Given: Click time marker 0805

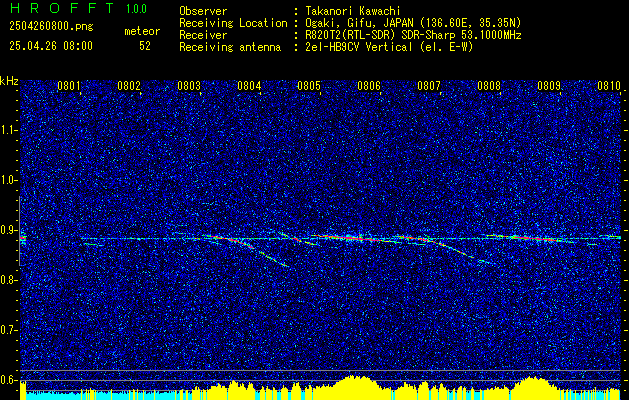Looking at the screenshot, I should tap(308, 86).
